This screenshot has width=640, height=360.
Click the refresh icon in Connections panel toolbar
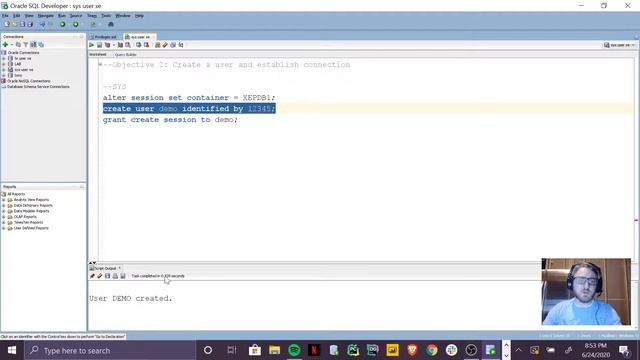18,44
